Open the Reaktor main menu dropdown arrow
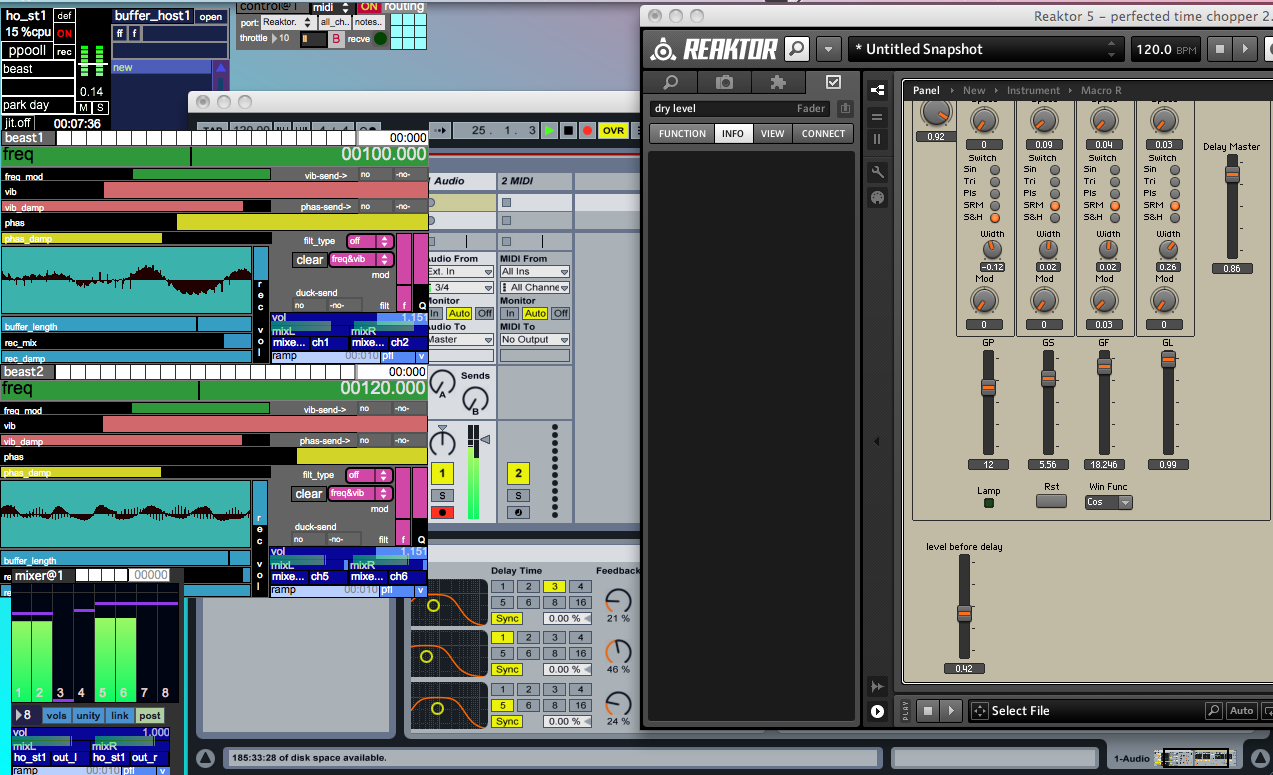1273x775 pixels. pyautogui.click(x=829, y=49)
